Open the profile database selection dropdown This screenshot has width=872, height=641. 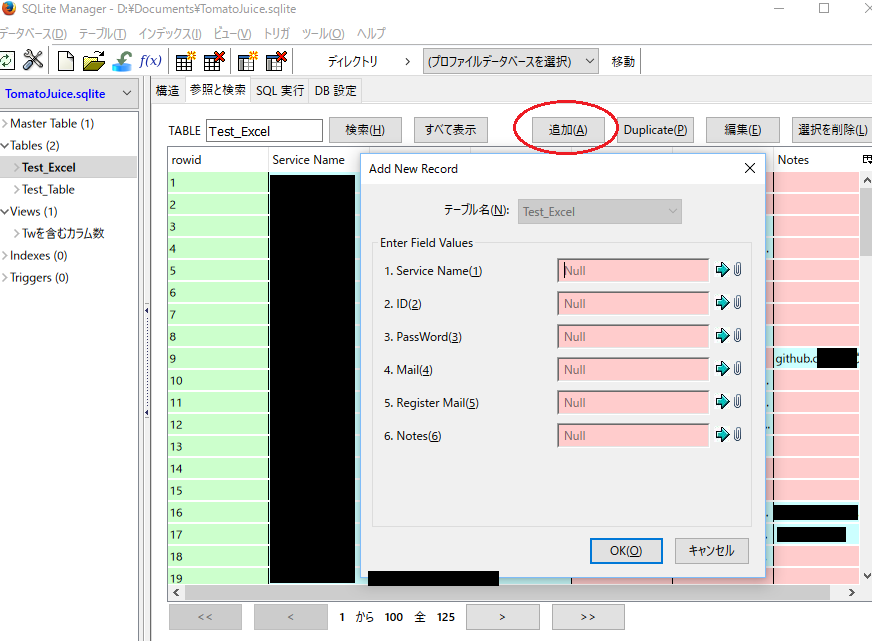[510, 61]
